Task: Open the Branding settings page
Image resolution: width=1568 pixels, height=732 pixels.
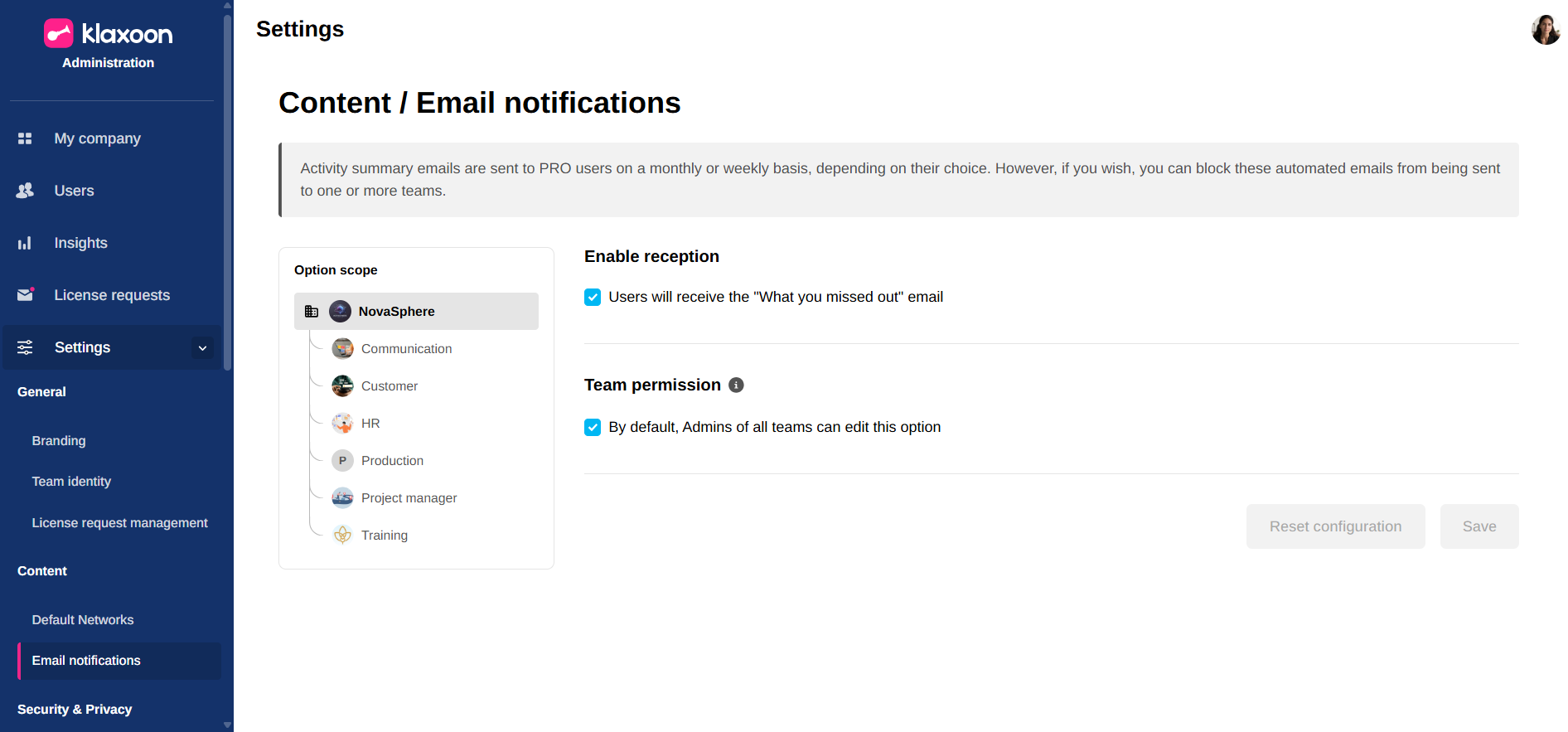Action: coord(59,441)
